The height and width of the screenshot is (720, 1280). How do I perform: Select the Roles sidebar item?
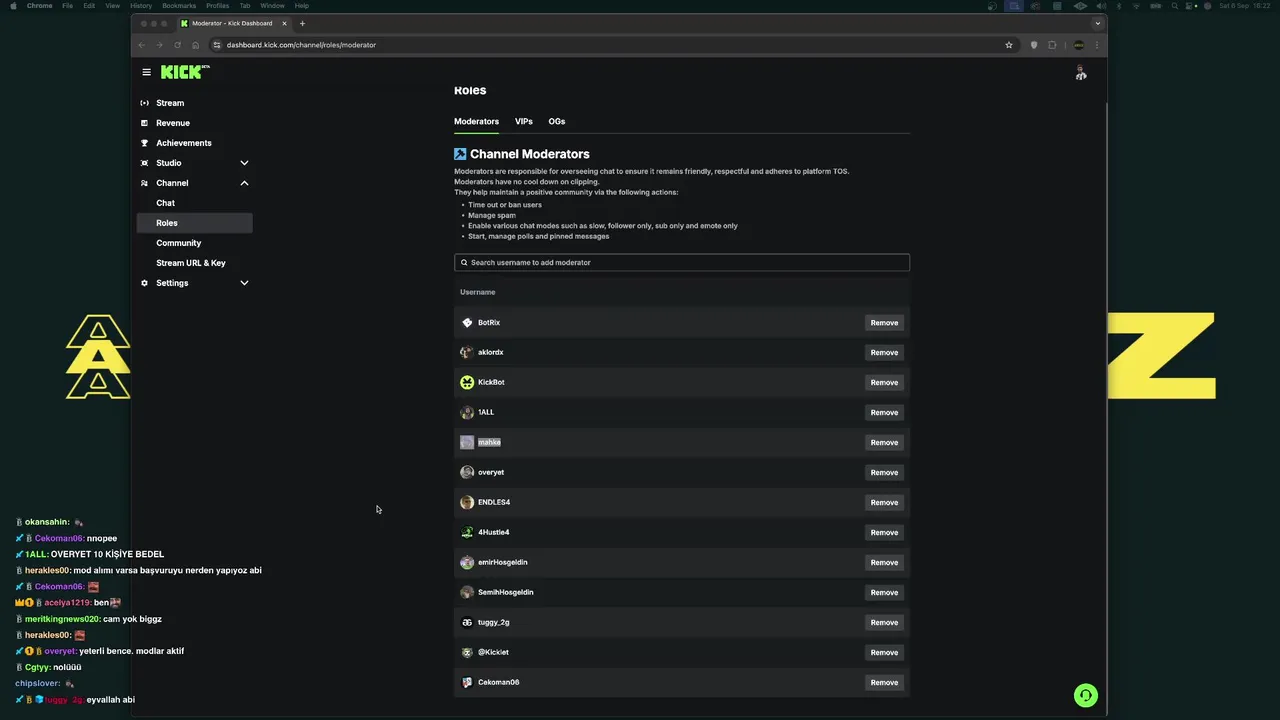tap(194, 223)
